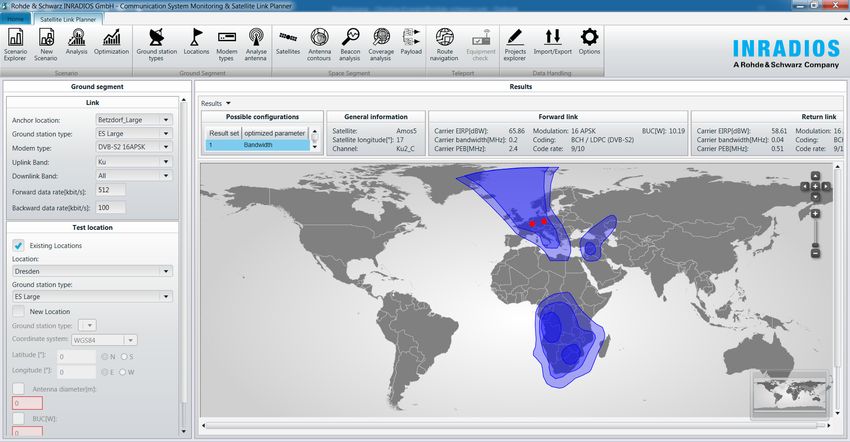Screen dimensions: 850x442
Task: Click the Latitude input field
Action: coord(76,356)
